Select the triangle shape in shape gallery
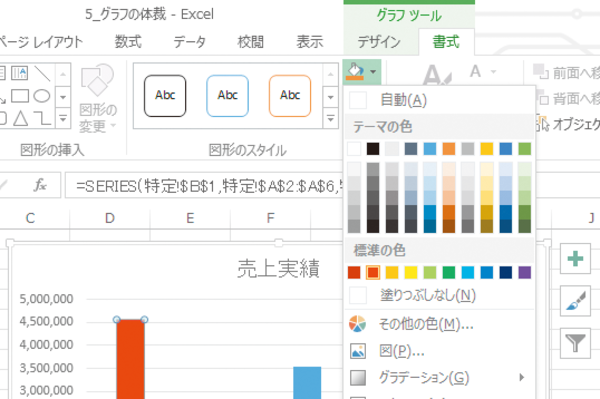Image resolution: width=600 pixels, height=399 pixels. tap(20, 119)
